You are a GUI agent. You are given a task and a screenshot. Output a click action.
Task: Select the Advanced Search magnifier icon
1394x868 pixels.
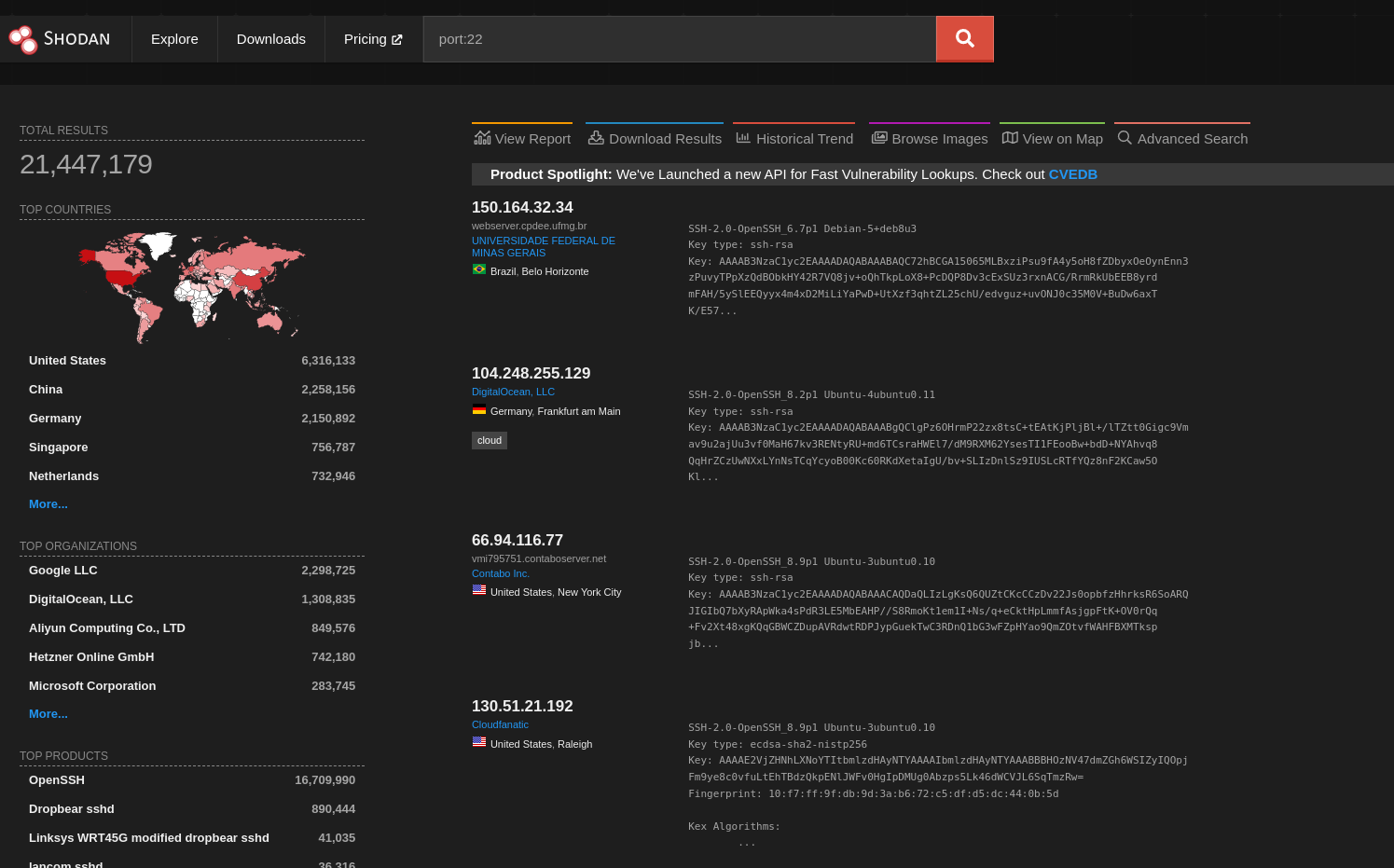pos(1124,137)
